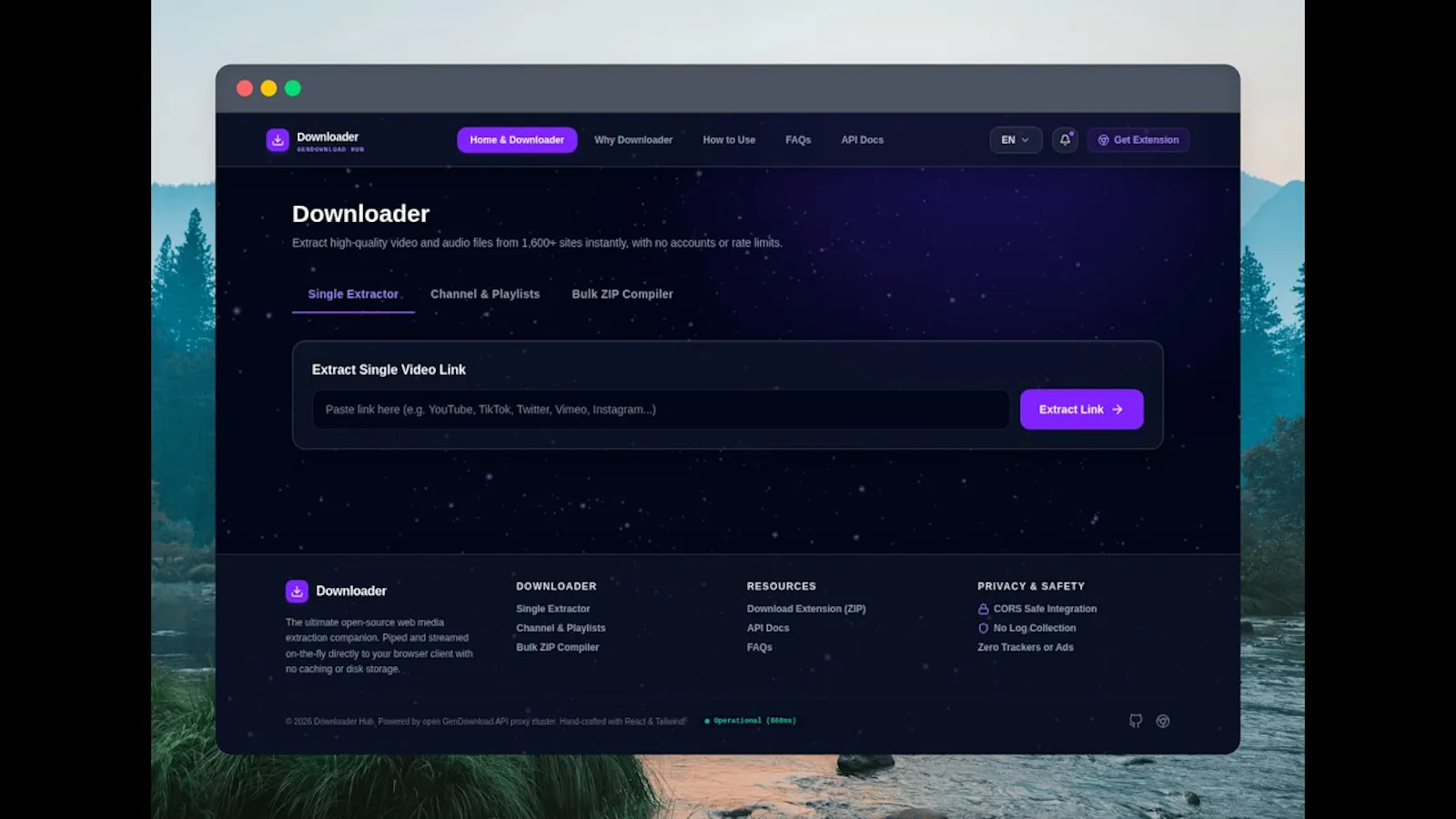The width and height of the screenshot is (1456, 819).
Task: Go to the How to Use section
Action: coord(729,140)
